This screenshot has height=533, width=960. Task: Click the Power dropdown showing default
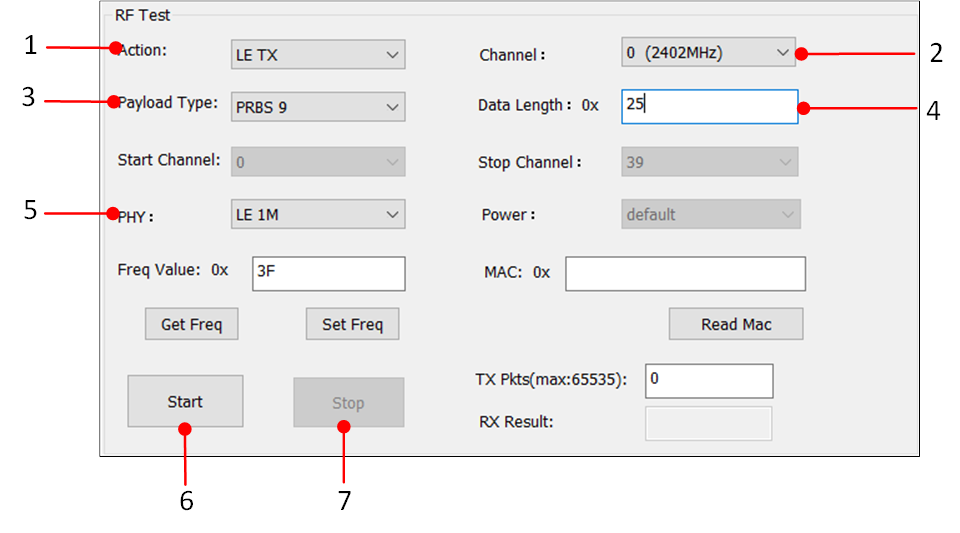tap(710, 214)
